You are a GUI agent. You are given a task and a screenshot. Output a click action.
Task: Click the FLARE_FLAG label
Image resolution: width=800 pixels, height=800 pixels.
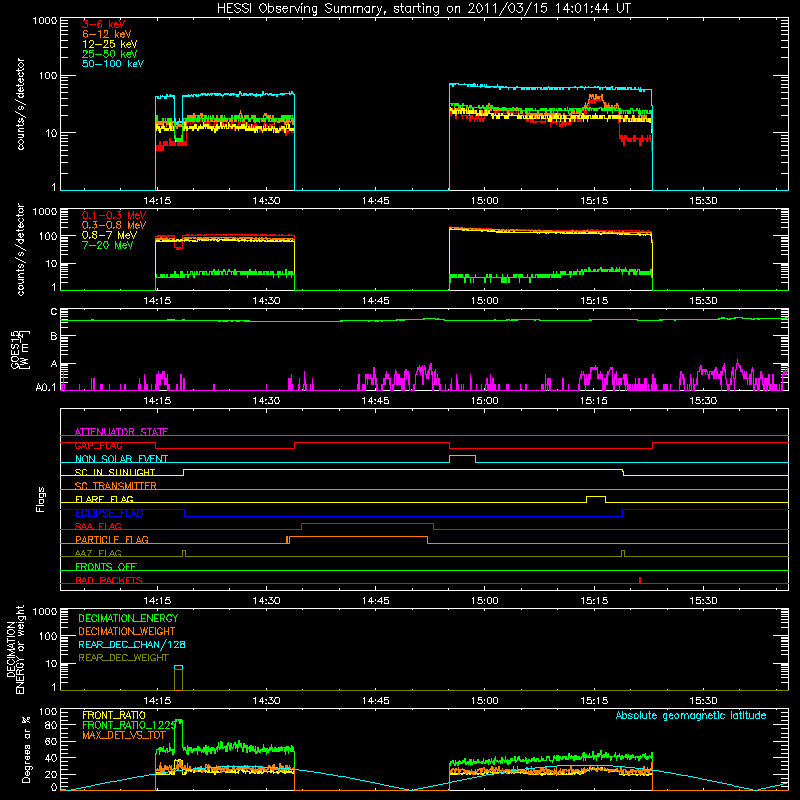tap(104, 499)
